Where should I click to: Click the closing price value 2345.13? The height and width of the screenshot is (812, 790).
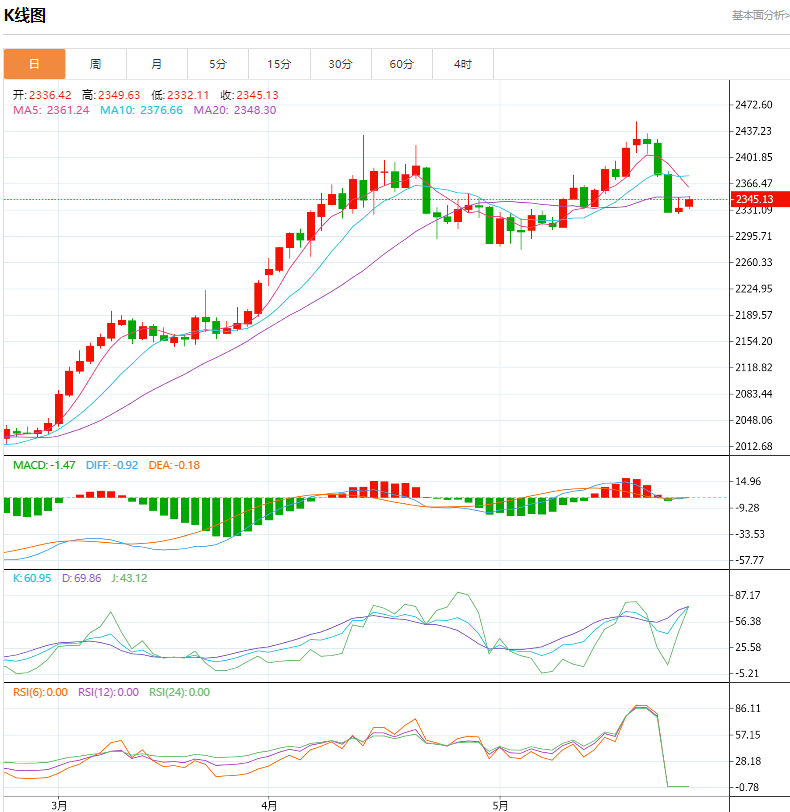click(257, 95)
